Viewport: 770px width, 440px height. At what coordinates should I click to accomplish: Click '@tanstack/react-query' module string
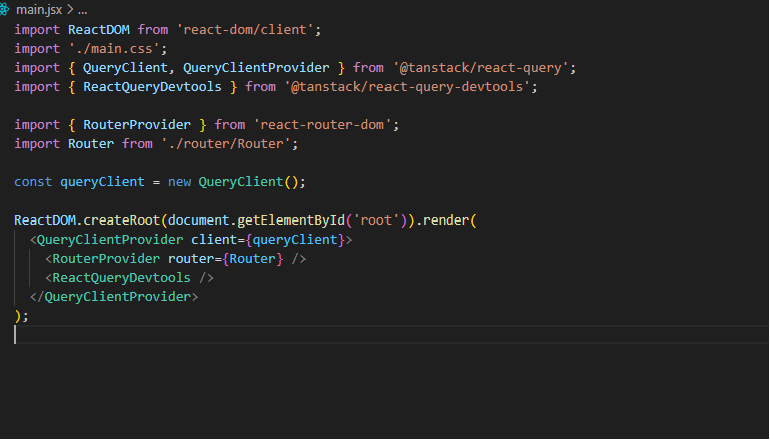481,68
